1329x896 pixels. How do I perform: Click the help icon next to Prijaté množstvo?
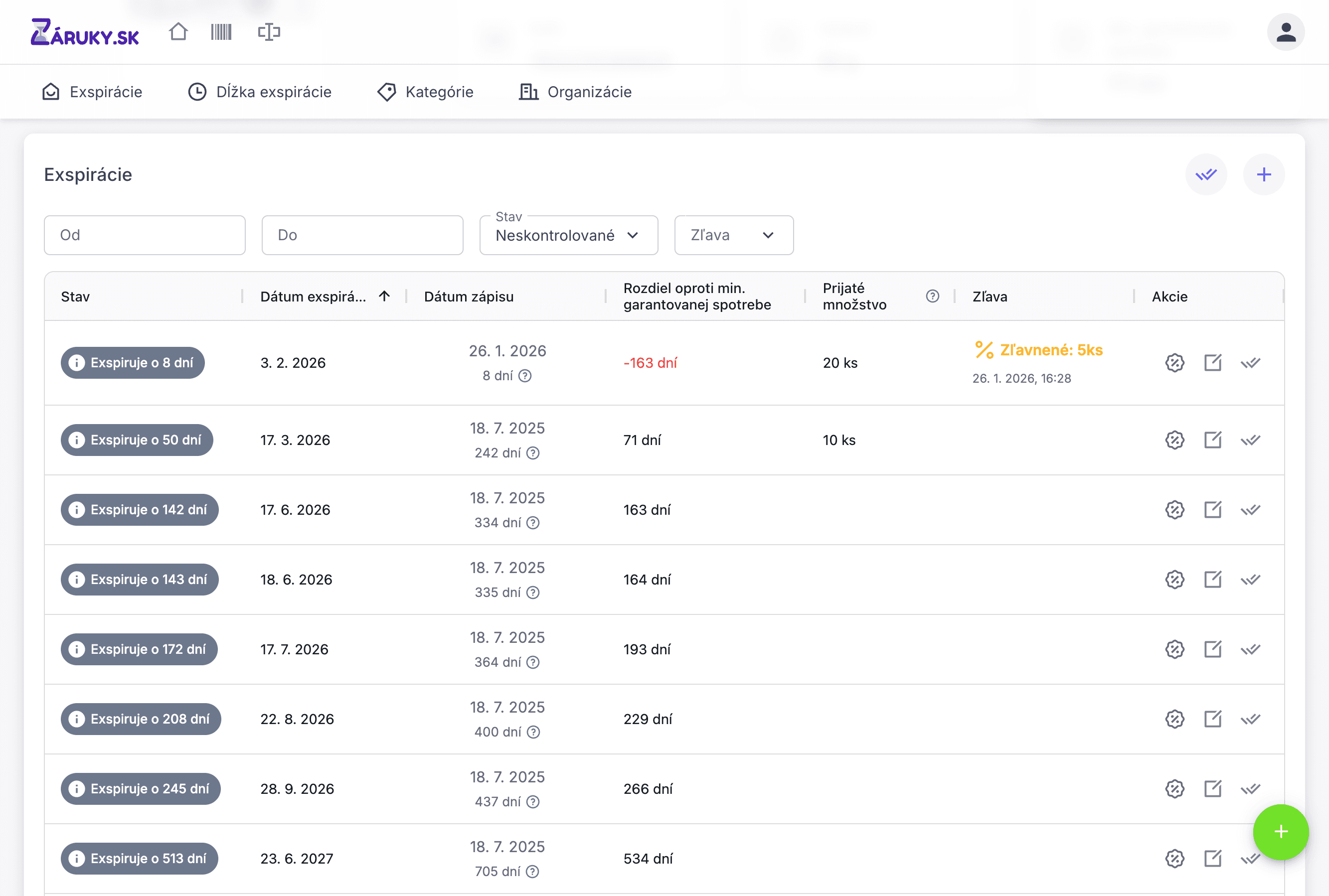click(932, 296)
